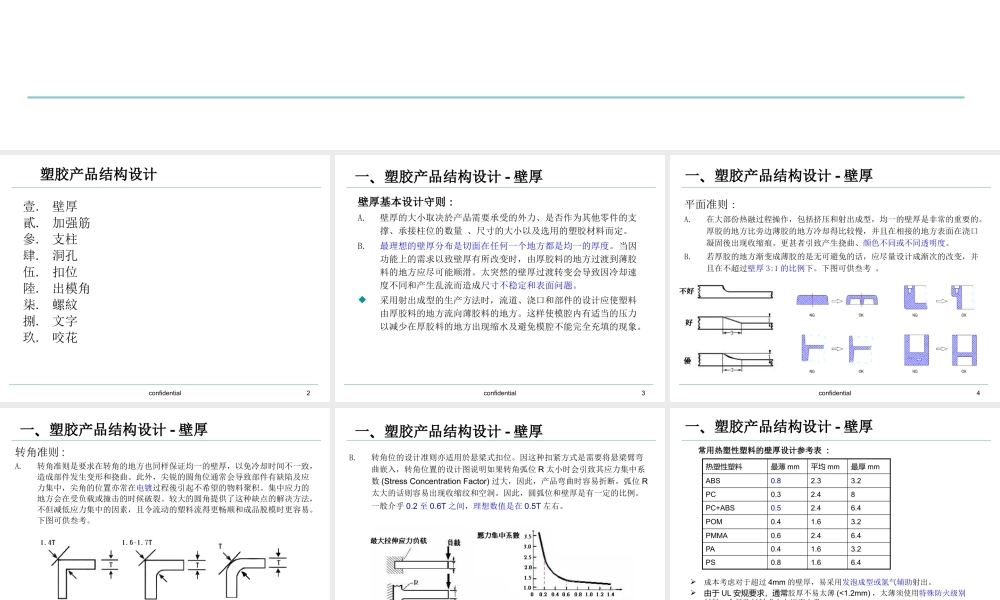Click page number 4 in the slide footer
Viewport: 1000px width, 600px height.
[978, 393]
